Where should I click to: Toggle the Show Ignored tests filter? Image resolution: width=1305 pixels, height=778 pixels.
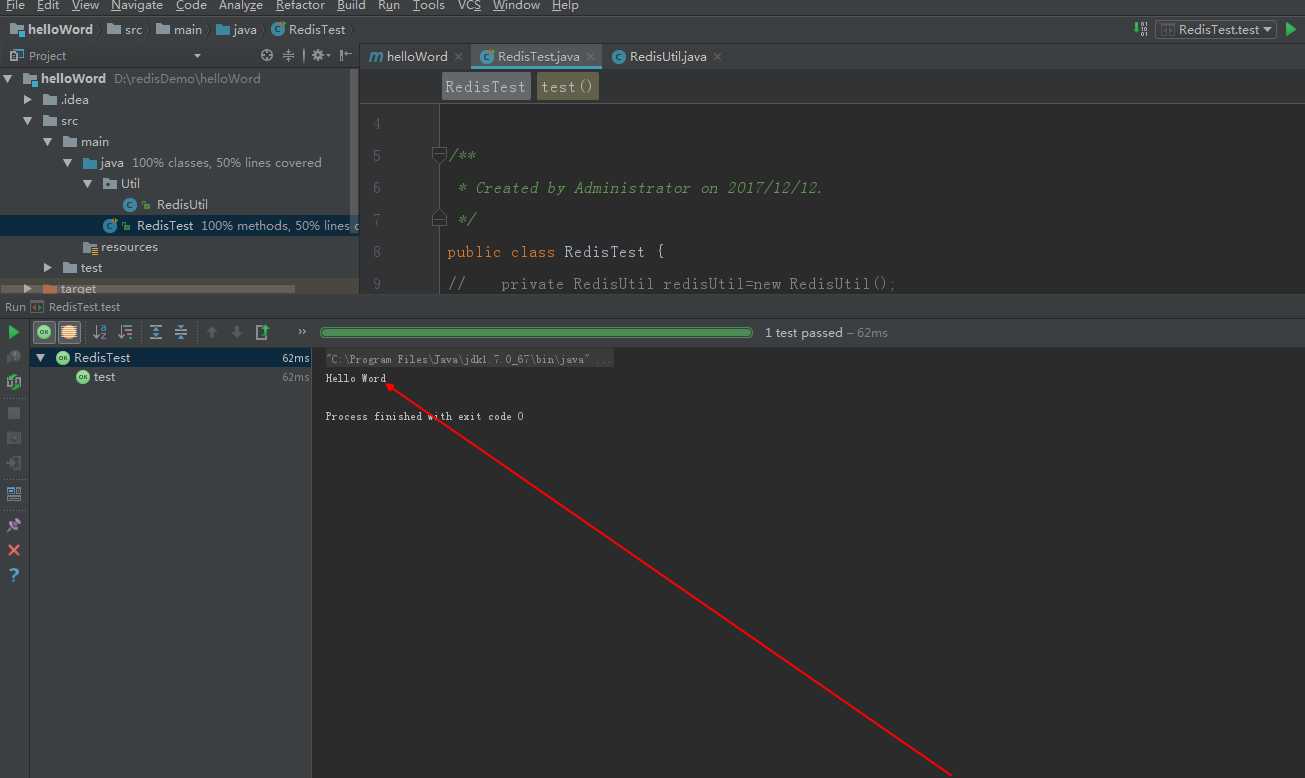[69, 332]
